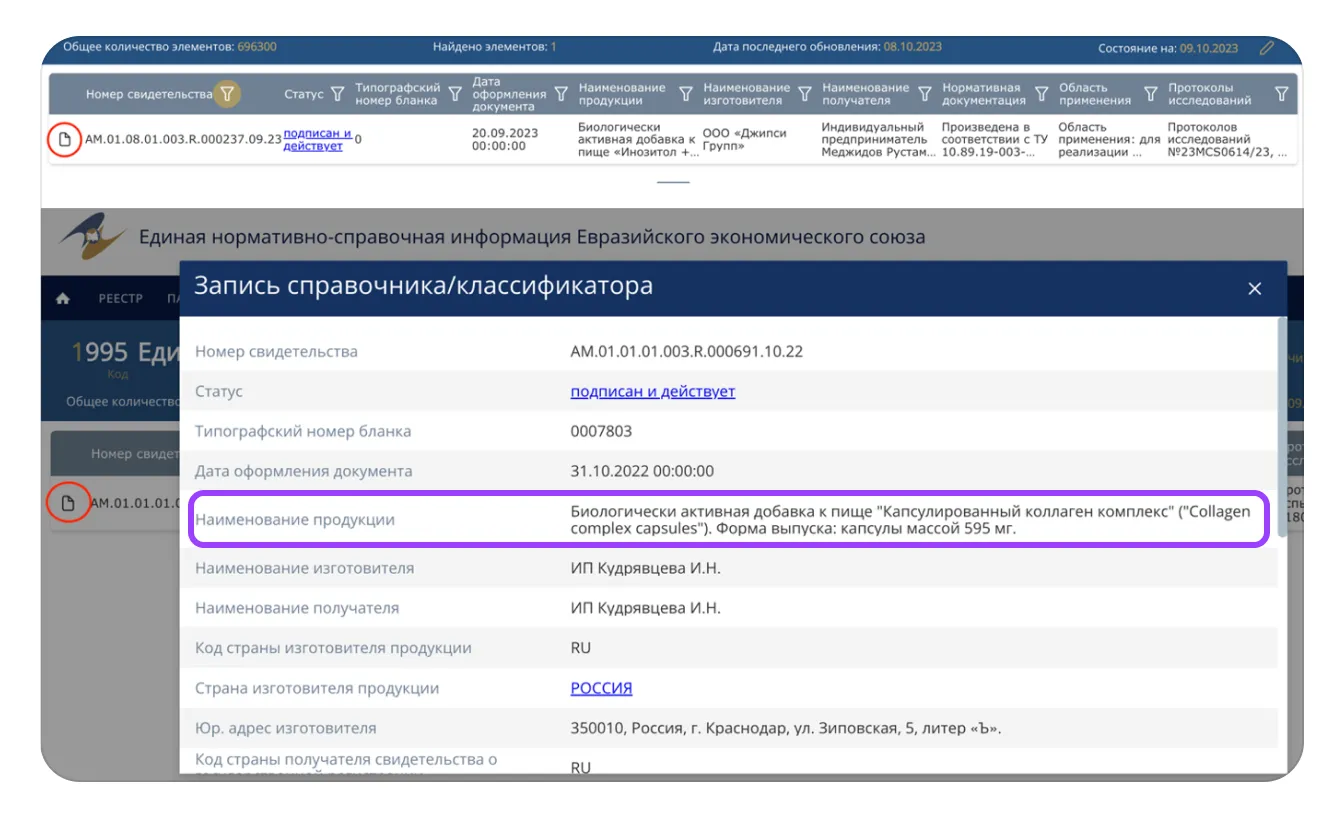Filter the Область применения column

pyautogui.click(x=1150, y=94)
